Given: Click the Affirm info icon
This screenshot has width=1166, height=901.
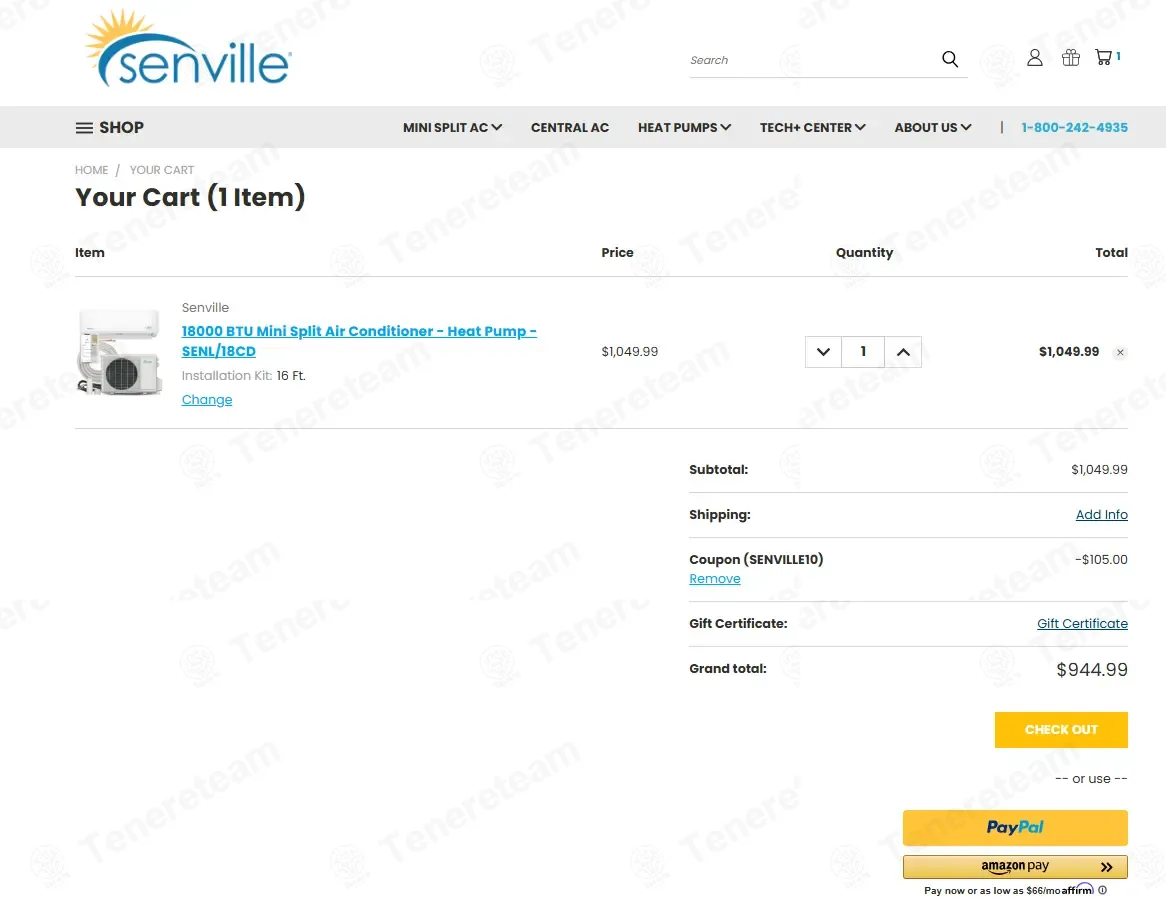Looking at the screenshot, I should pos(1103,890).
